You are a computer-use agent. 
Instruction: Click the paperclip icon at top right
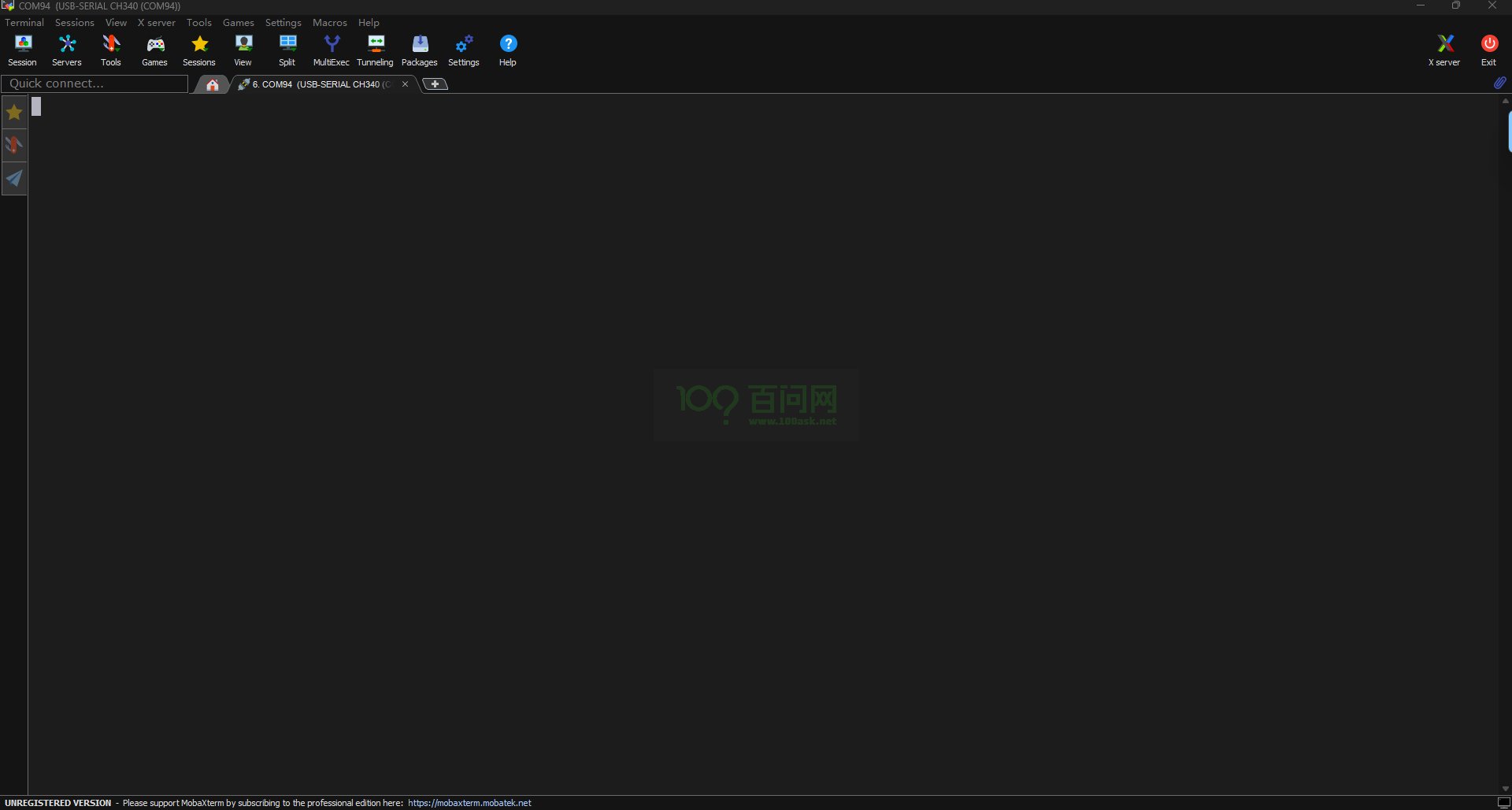tap(1499, 83)
